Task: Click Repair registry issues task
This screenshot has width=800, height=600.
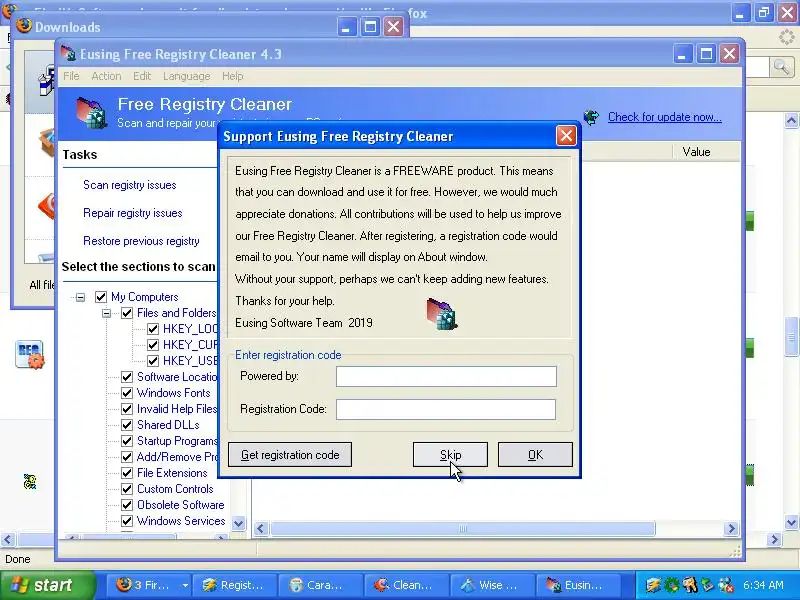Action: (133, 213)
